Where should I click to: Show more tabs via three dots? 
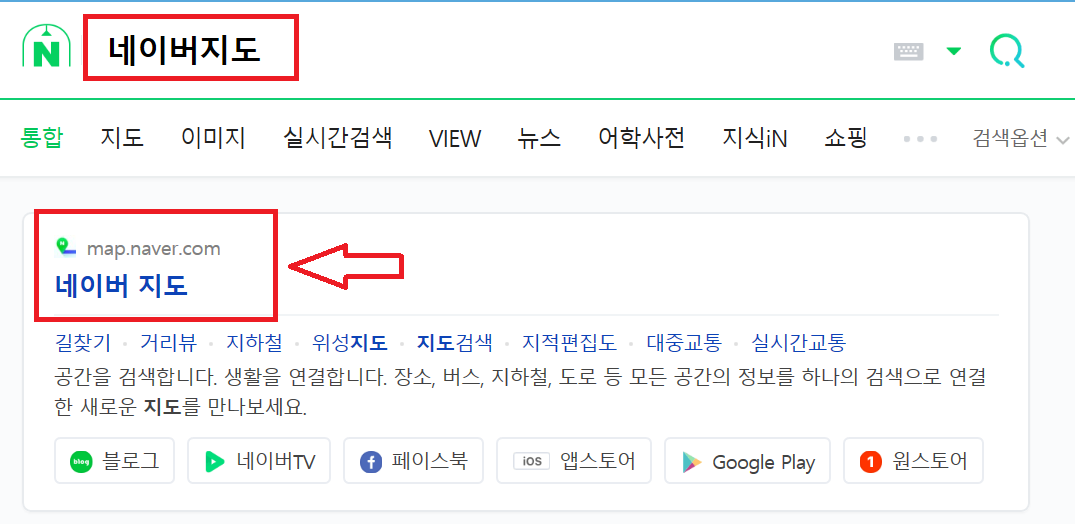click(x=920, y=139)
